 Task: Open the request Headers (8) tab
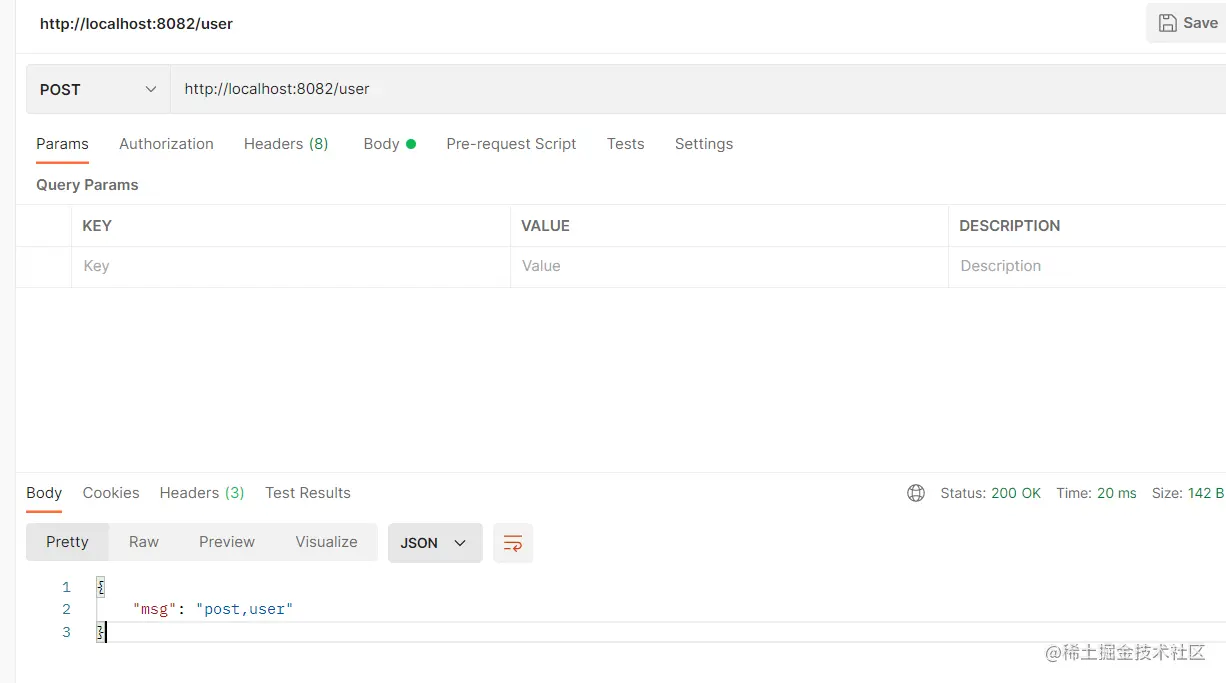click(x=286, y=144)
